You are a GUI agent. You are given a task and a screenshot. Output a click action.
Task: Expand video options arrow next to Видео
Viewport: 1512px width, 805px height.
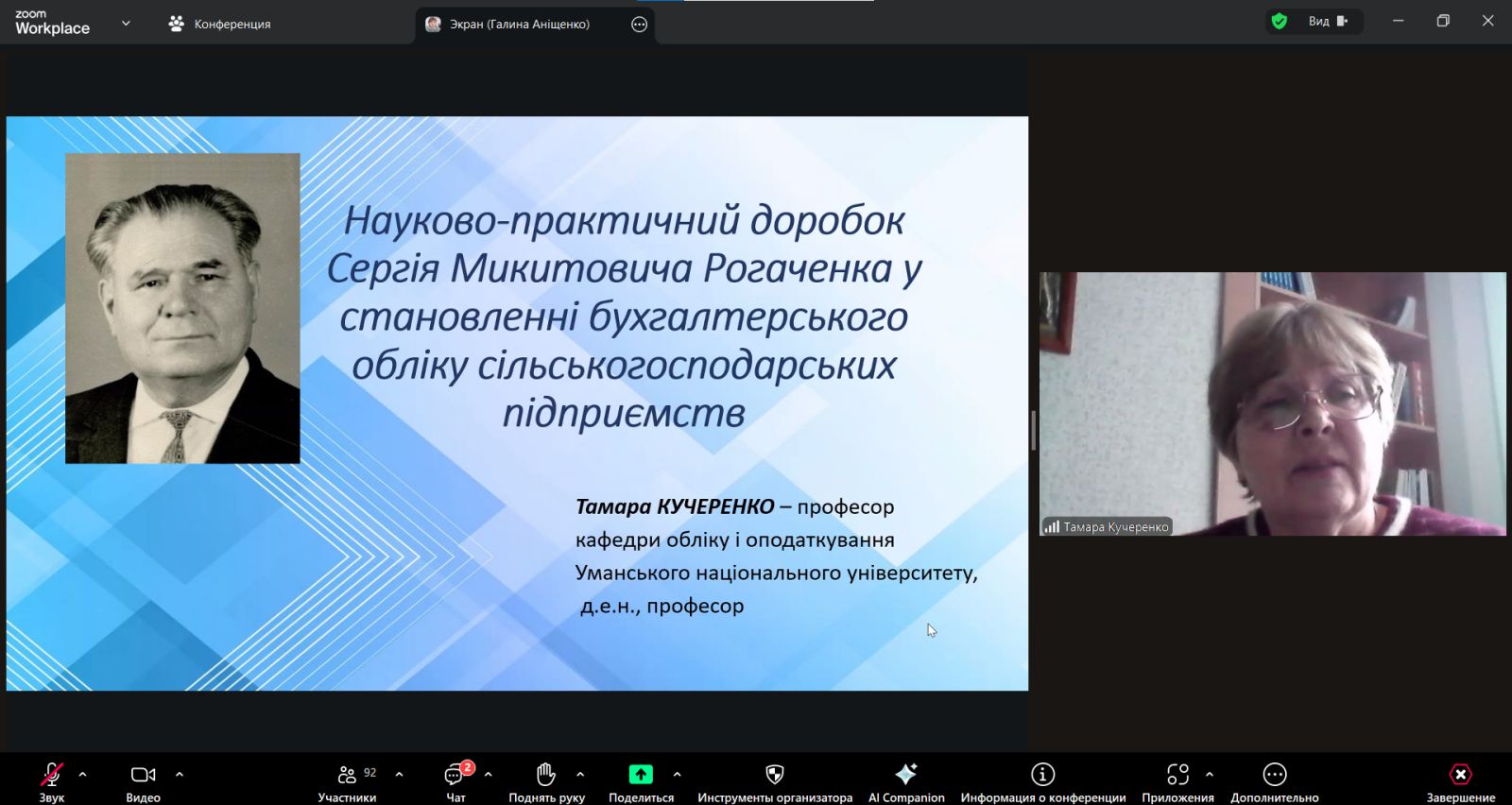(180, 774)
